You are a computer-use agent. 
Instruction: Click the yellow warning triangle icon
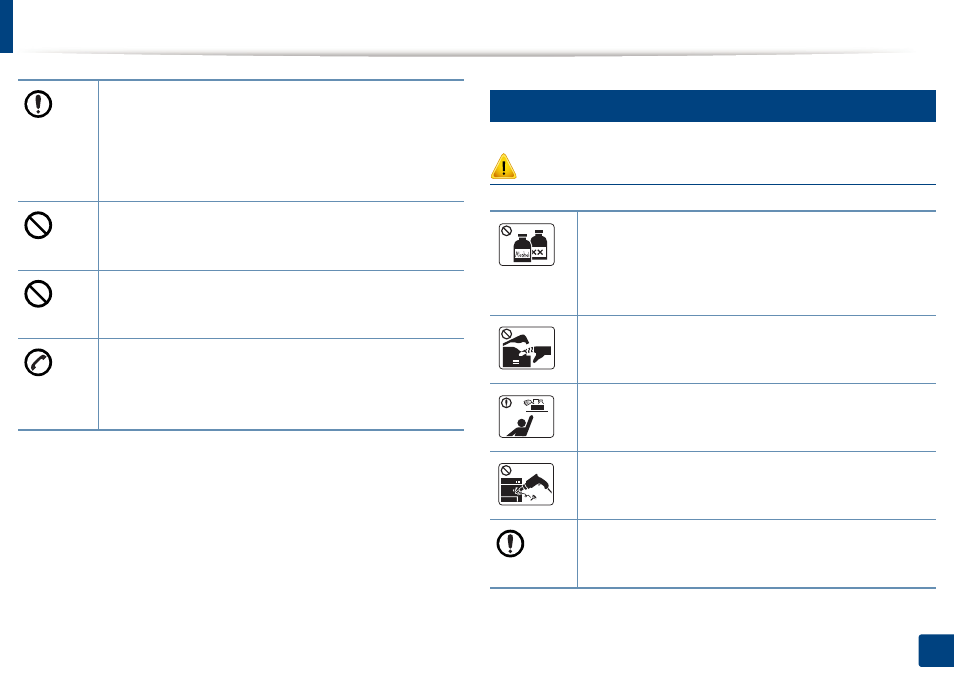coord(503,166)
